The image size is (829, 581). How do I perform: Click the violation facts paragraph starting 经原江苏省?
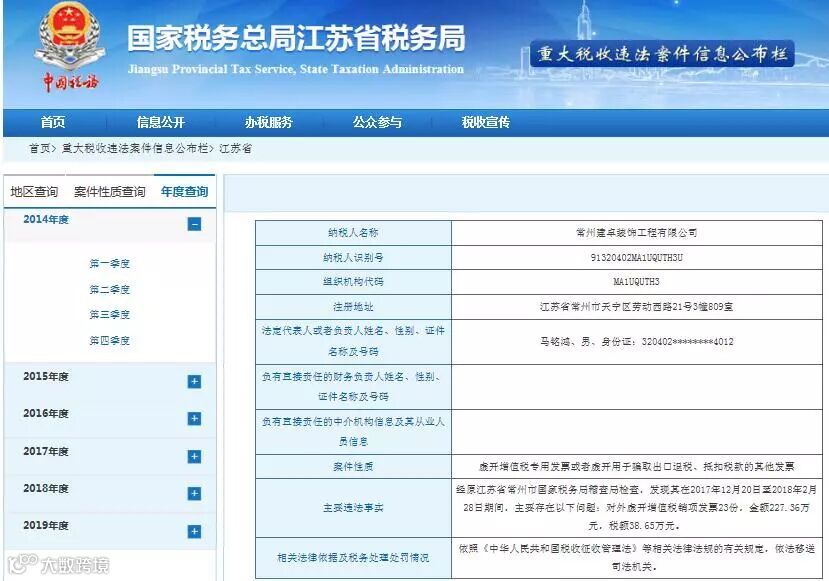(637, 508)
